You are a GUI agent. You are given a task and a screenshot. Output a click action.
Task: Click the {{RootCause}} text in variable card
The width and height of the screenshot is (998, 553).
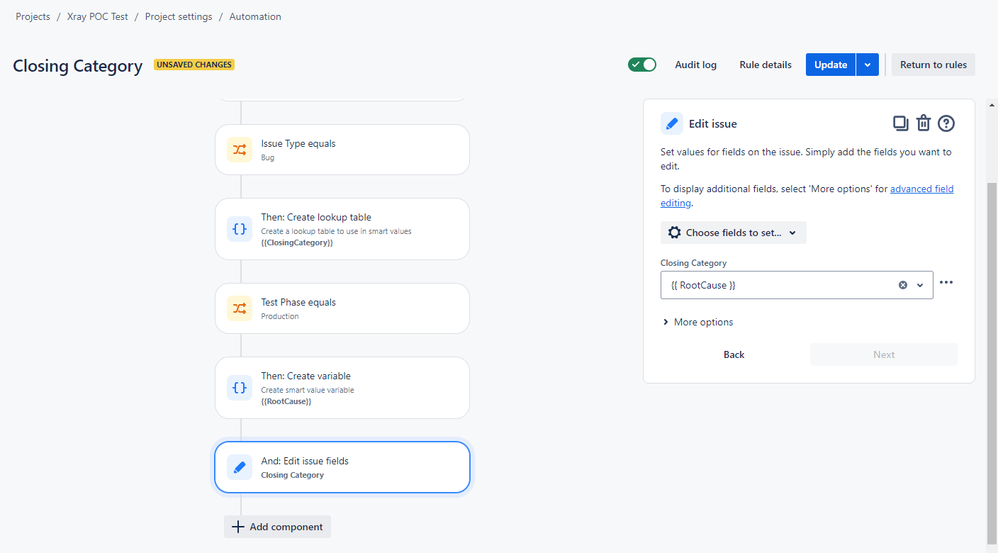[286, 402]
